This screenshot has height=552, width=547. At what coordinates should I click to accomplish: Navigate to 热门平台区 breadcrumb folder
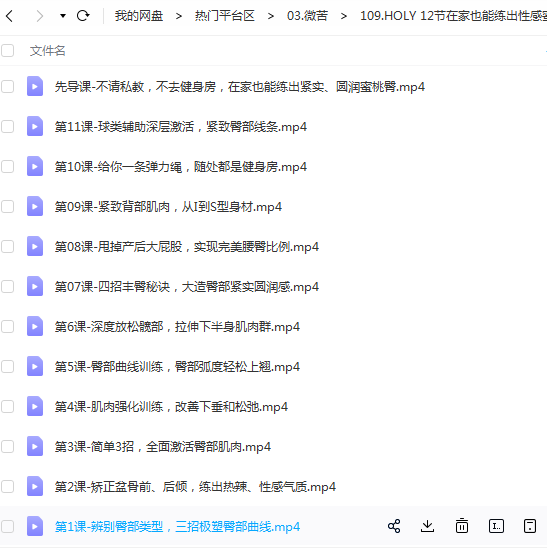point(225,16)
